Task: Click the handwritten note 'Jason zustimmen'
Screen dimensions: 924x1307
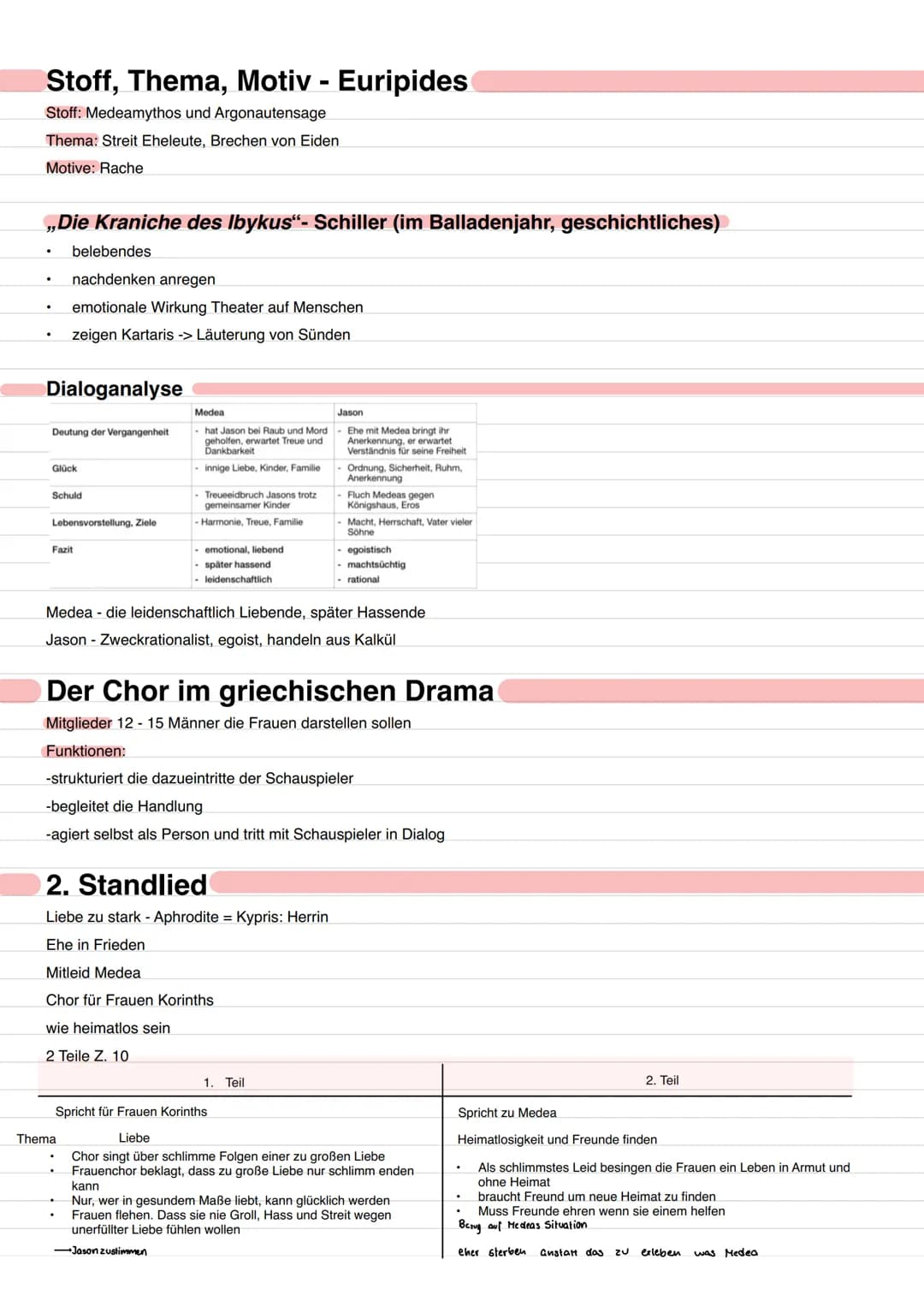Action: point(109,1251)
